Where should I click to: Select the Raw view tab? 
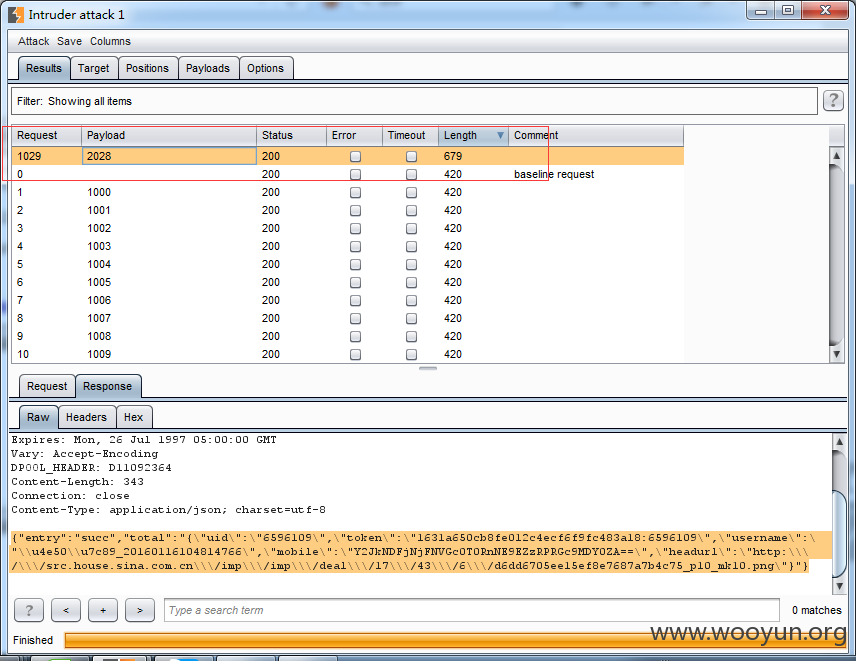pyautogui.click(x=38, y=418)
